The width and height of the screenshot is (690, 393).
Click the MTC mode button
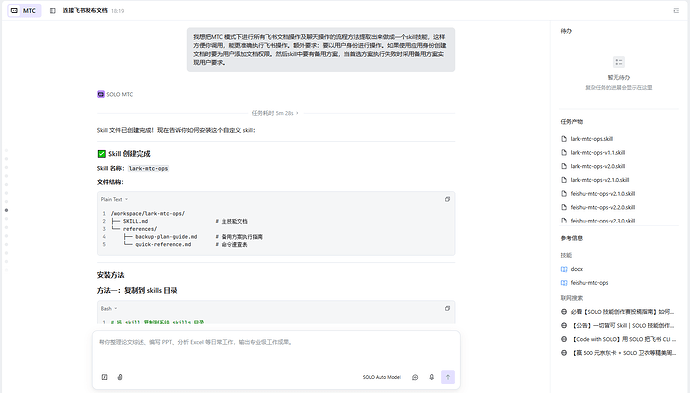pos(24,11)
